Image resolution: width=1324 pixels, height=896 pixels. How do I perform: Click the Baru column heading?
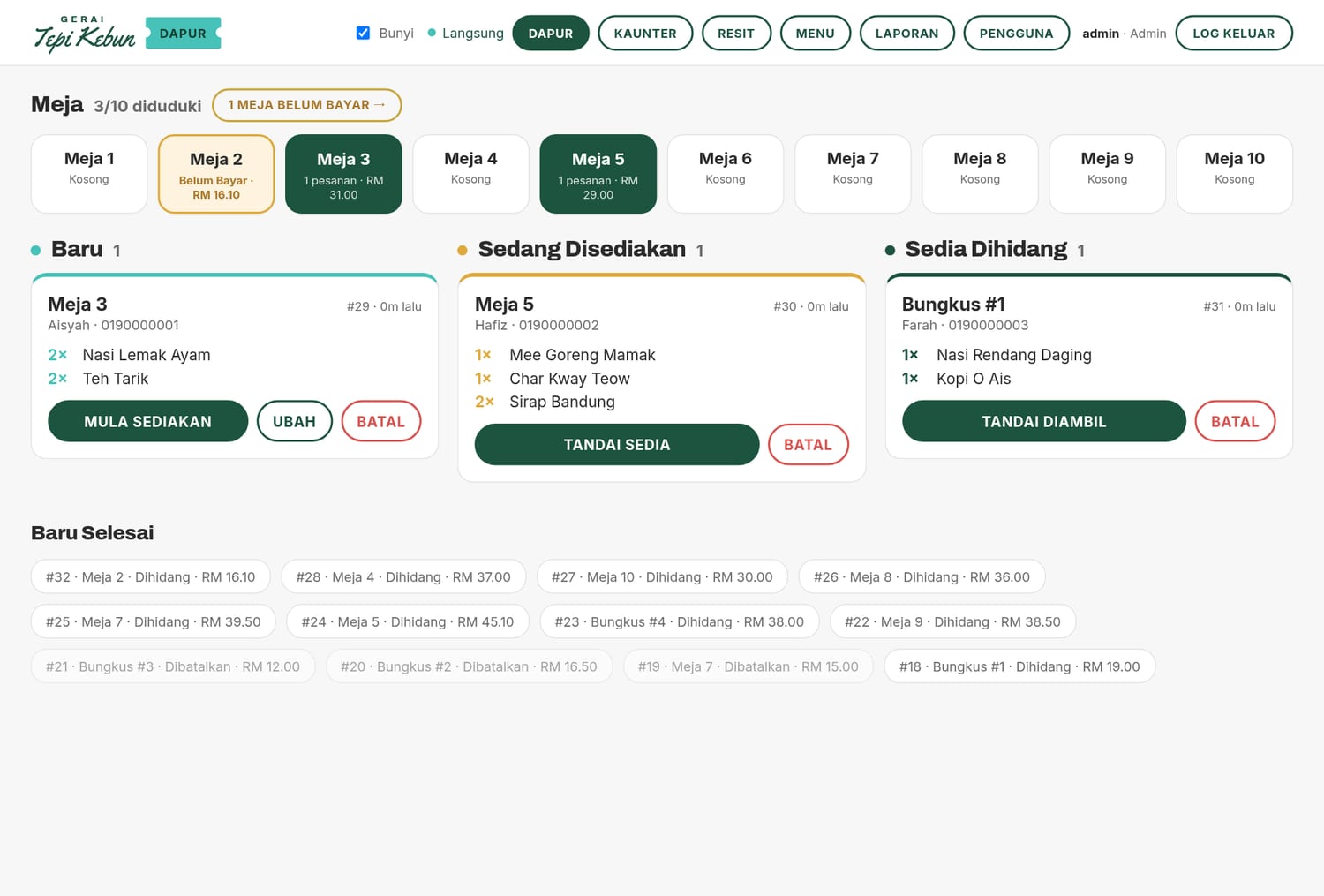point(77,249)
